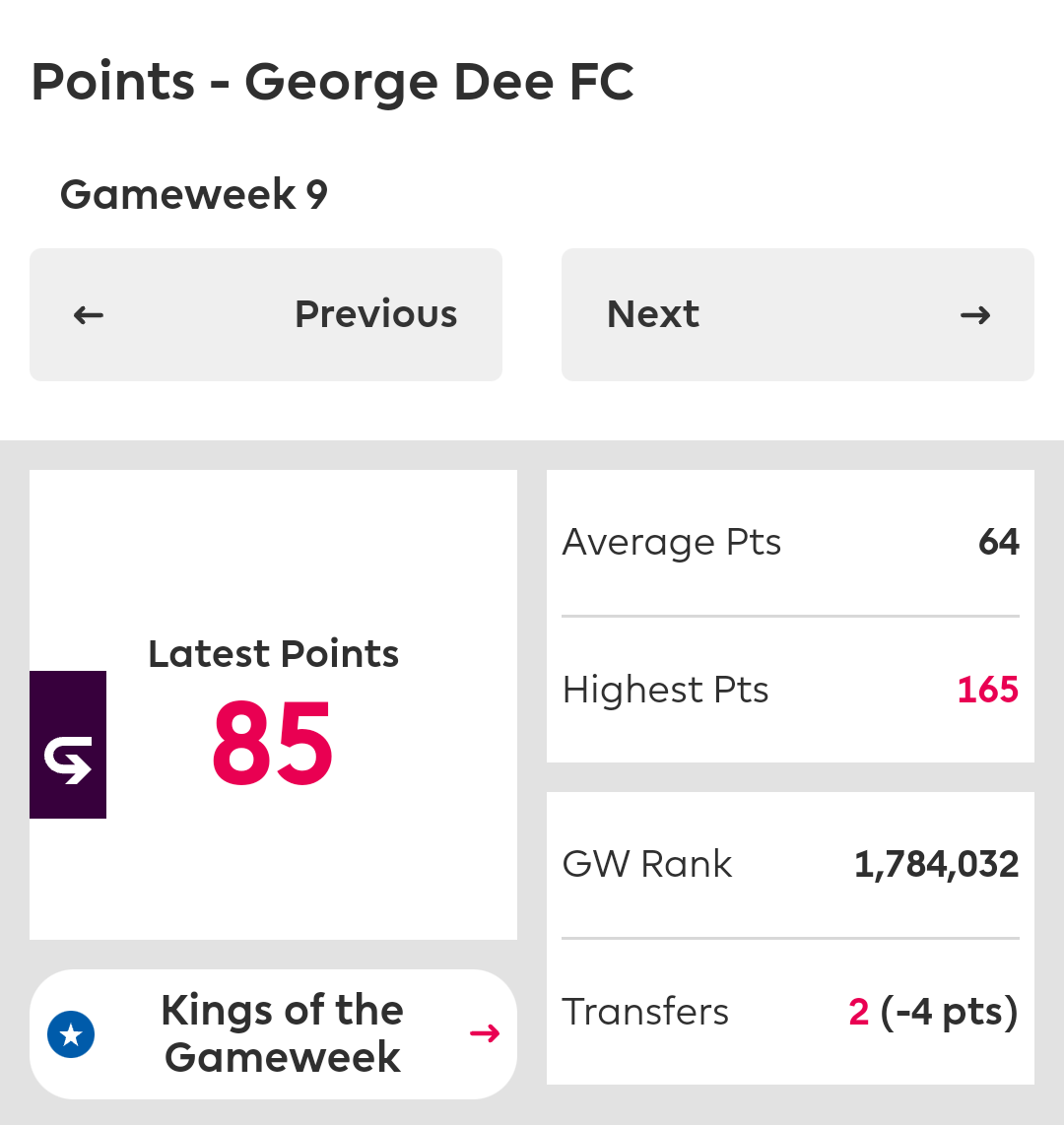Image resolution: width=1064 pixels, height=1125 pixels.
Task: Select the Gameweek 9 heading
Action: coord(194,194)
